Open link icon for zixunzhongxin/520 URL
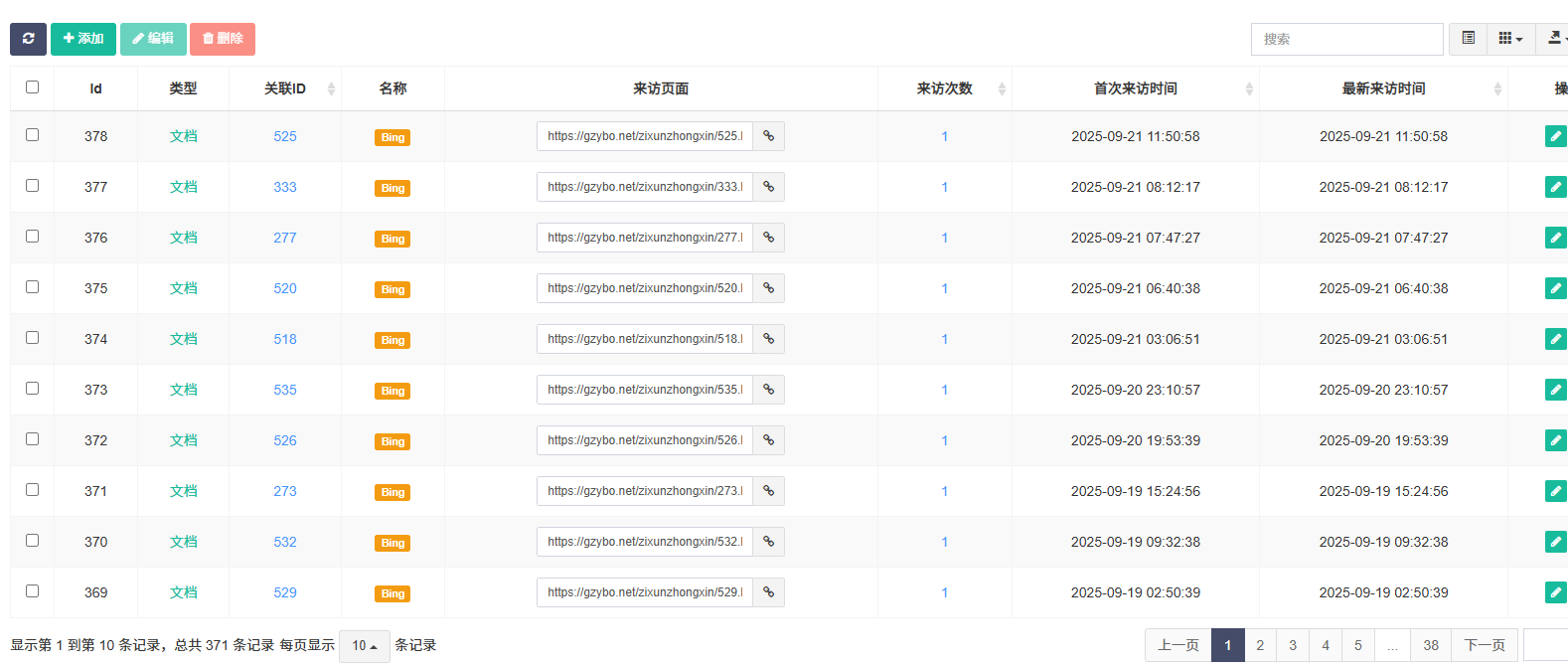This screenshot has height=666, width=1568. [768, 288]
